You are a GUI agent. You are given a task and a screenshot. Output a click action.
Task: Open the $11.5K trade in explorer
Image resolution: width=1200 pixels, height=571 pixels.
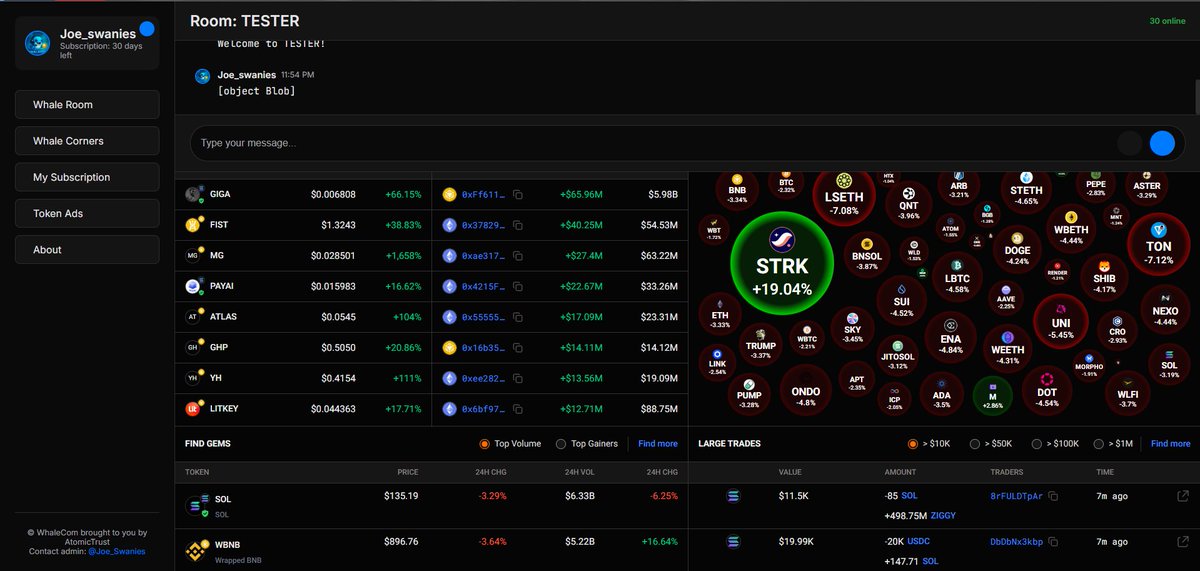pos(1183,496)
